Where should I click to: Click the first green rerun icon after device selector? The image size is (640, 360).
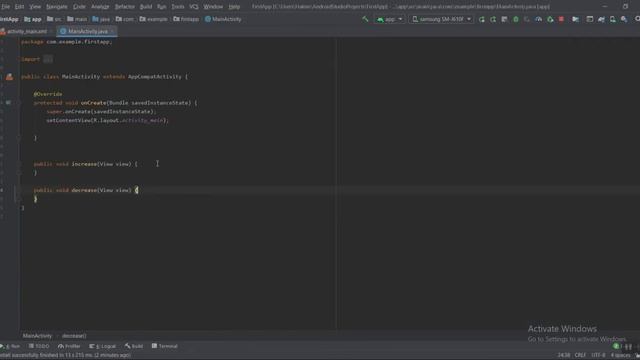click(x=482, y=19)
